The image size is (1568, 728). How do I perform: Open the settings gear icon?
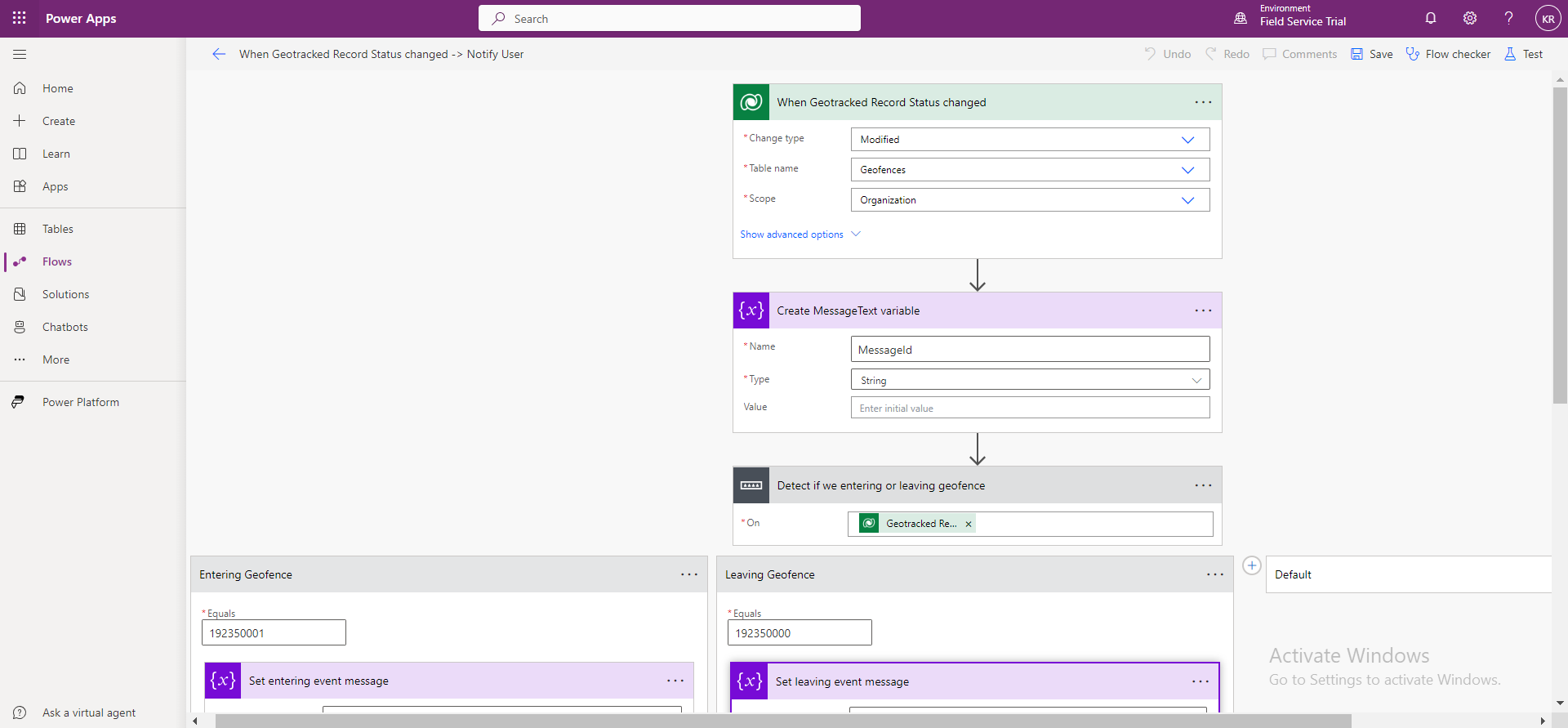pyautogui.click(x=1470, y=18)
